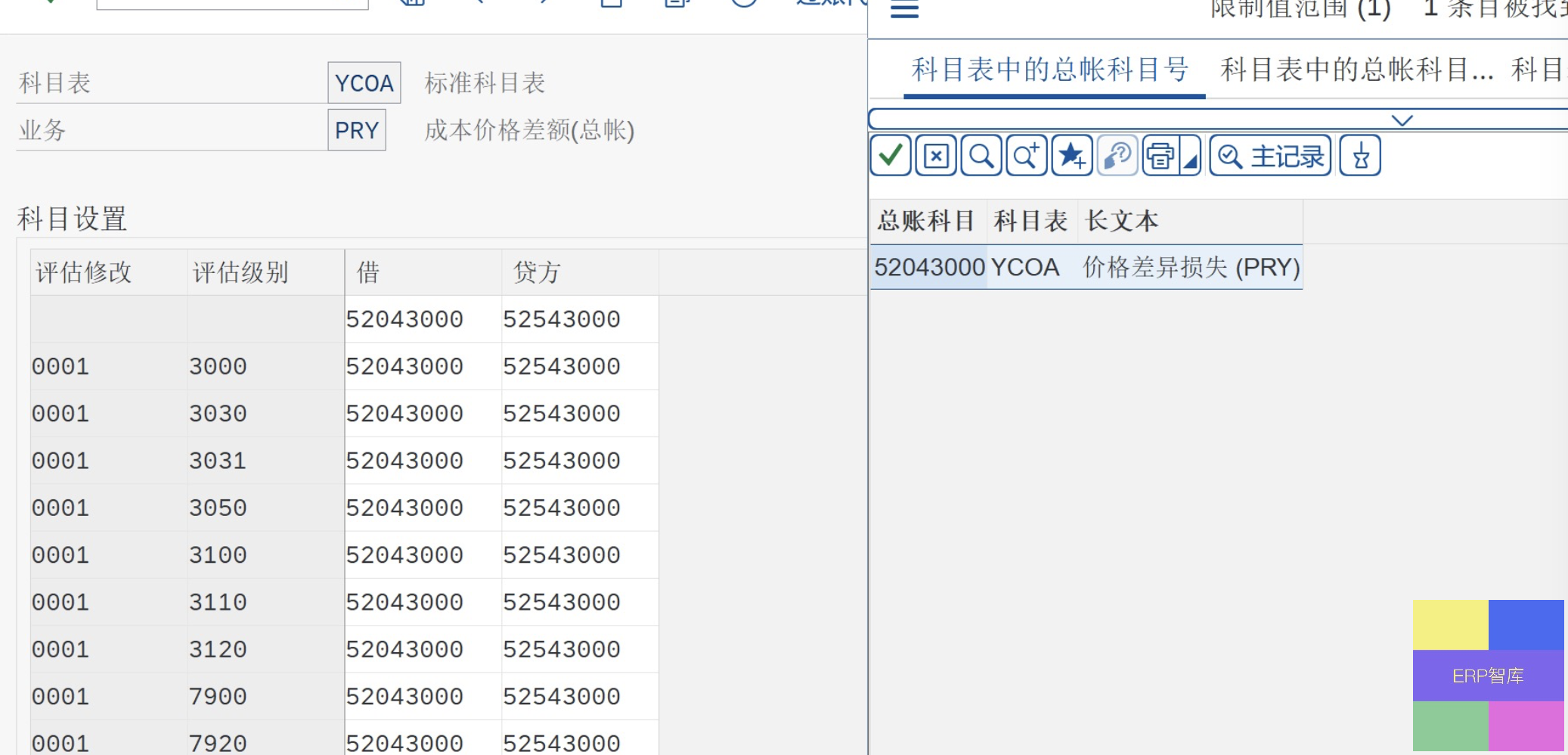Click credit account in blank first row
The height and width of the screenshot is (755, 1568).
coord(580,319)
